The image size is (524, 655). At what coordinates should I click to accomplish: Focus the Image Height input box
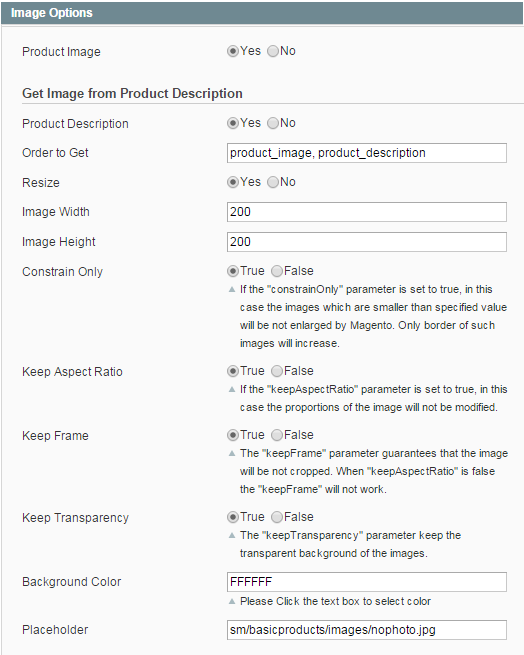point(367,242)
